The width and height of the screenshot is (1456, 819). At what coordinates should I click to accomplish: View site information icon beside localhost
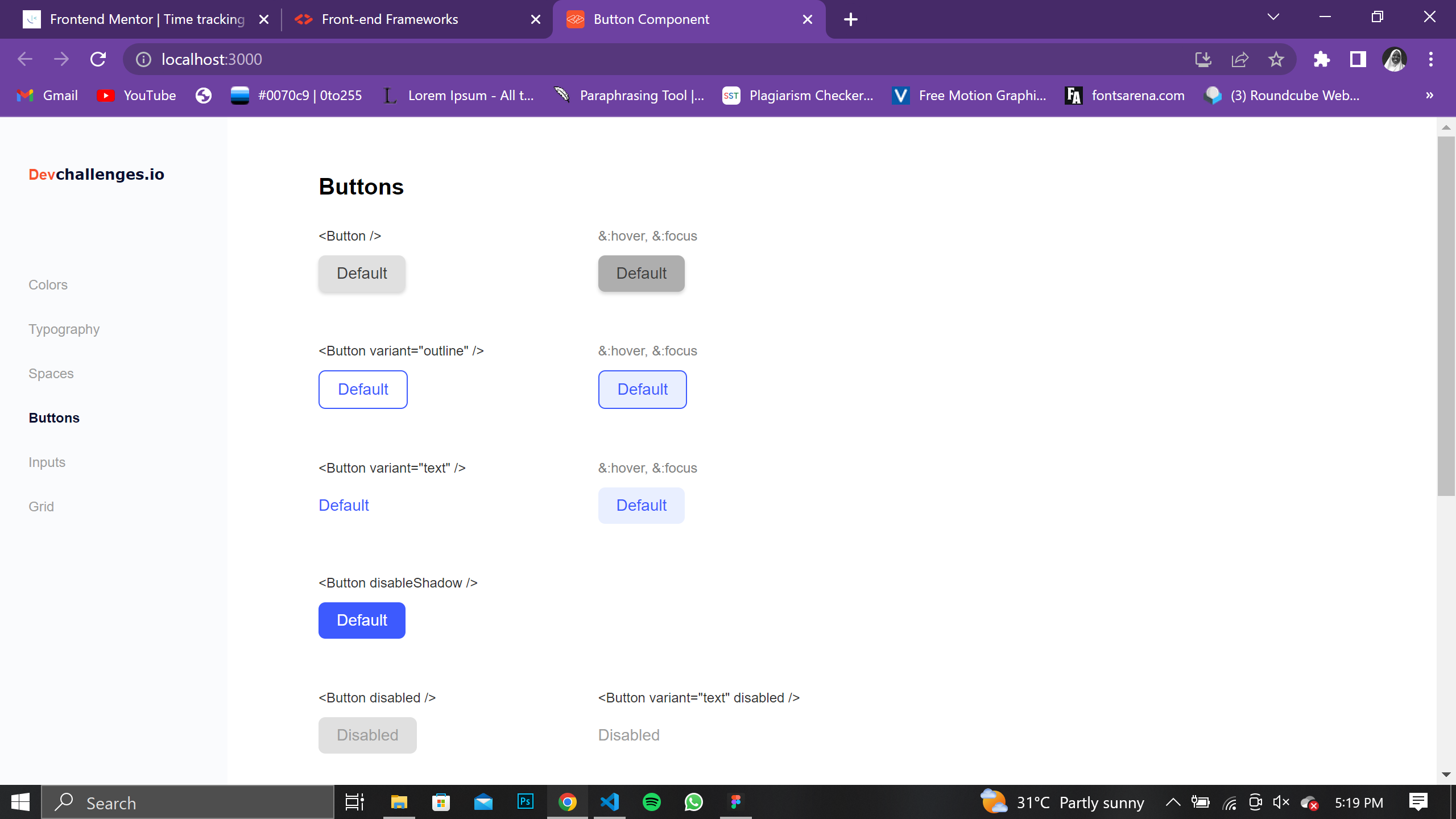[143, 59]
